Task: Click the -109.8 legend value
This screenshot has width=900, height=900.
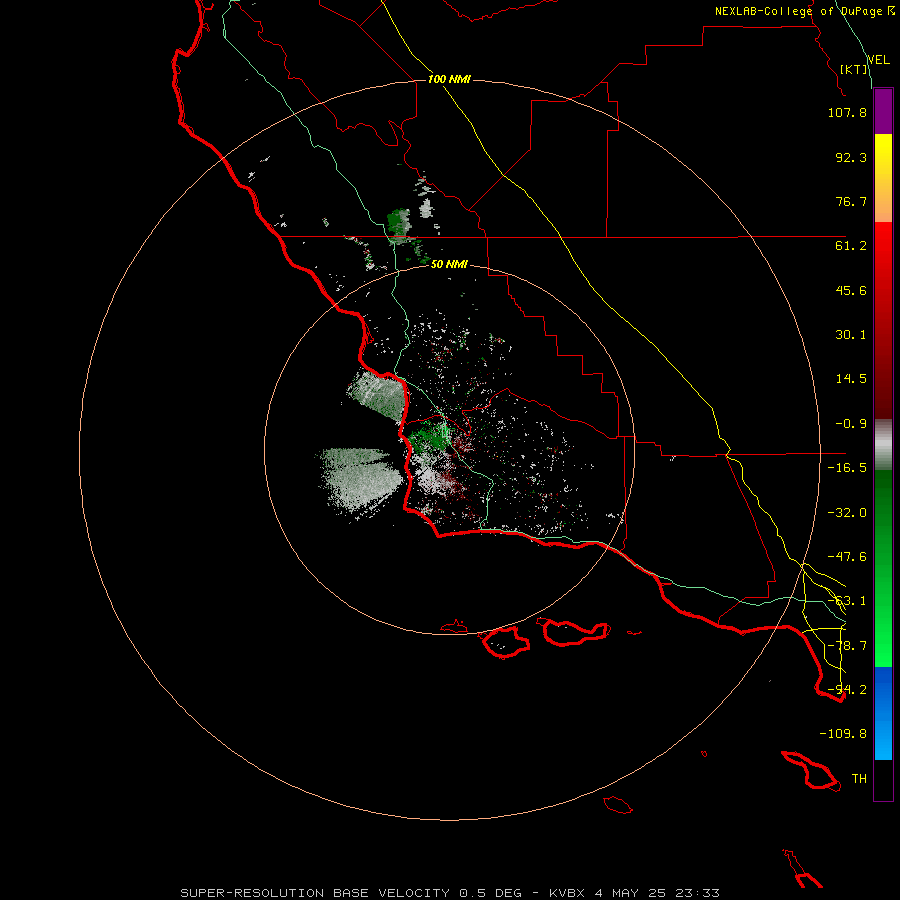Action: (x=843, y=734)
